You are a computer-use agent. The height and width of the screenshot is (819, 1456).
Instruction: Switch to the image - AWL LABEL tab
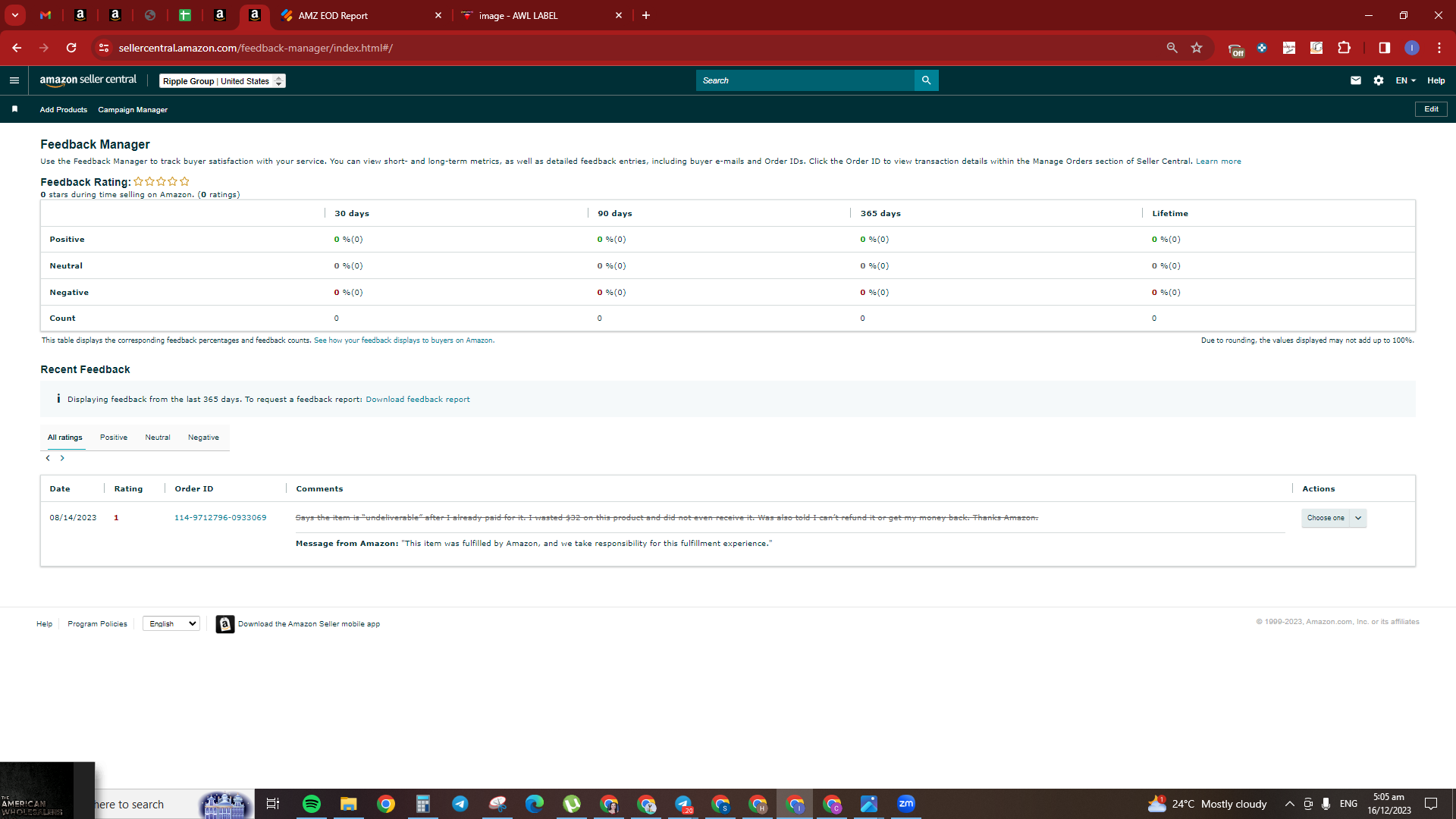pyautogui.click(x=542, y=15)
